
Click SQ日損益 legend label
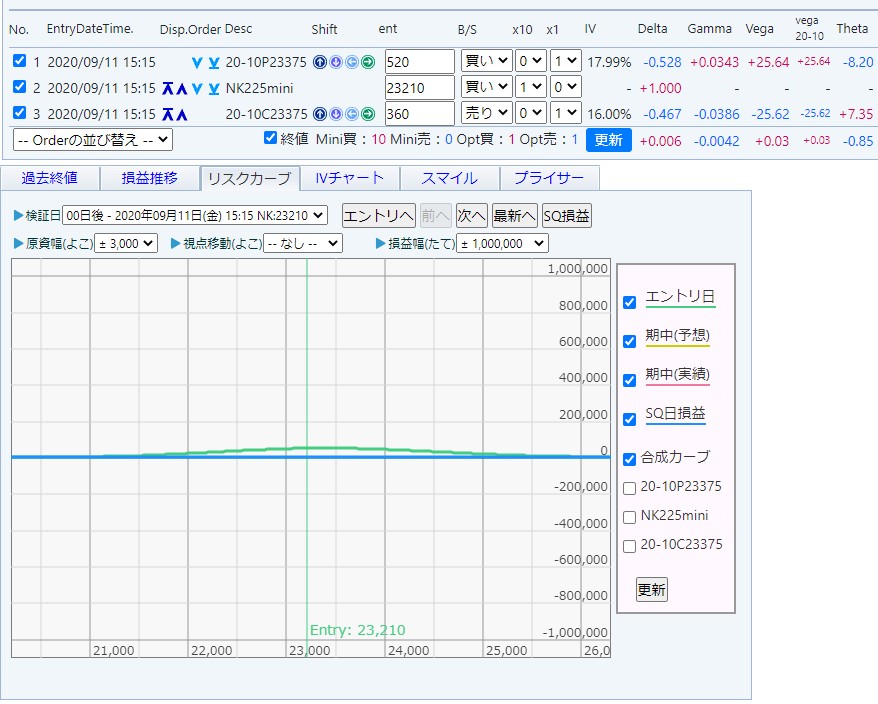click(x=675, y=414)
